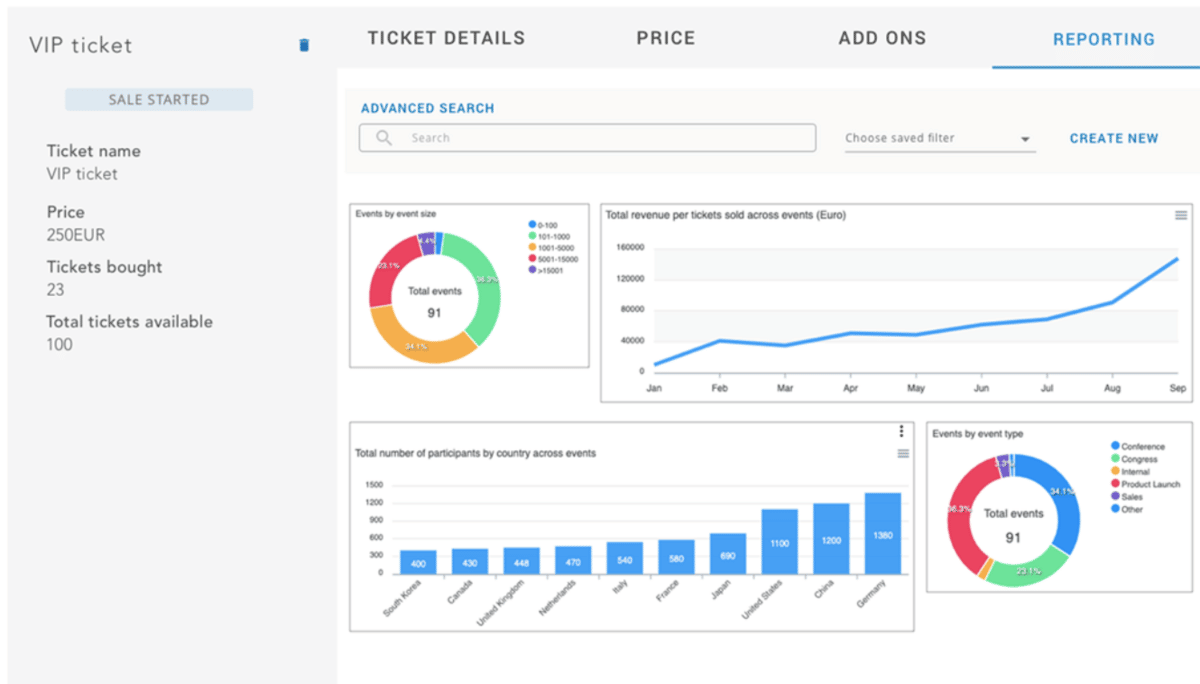Select the Reporting tab
Screen dimensions: 1200x684
tap(1103, 40)
